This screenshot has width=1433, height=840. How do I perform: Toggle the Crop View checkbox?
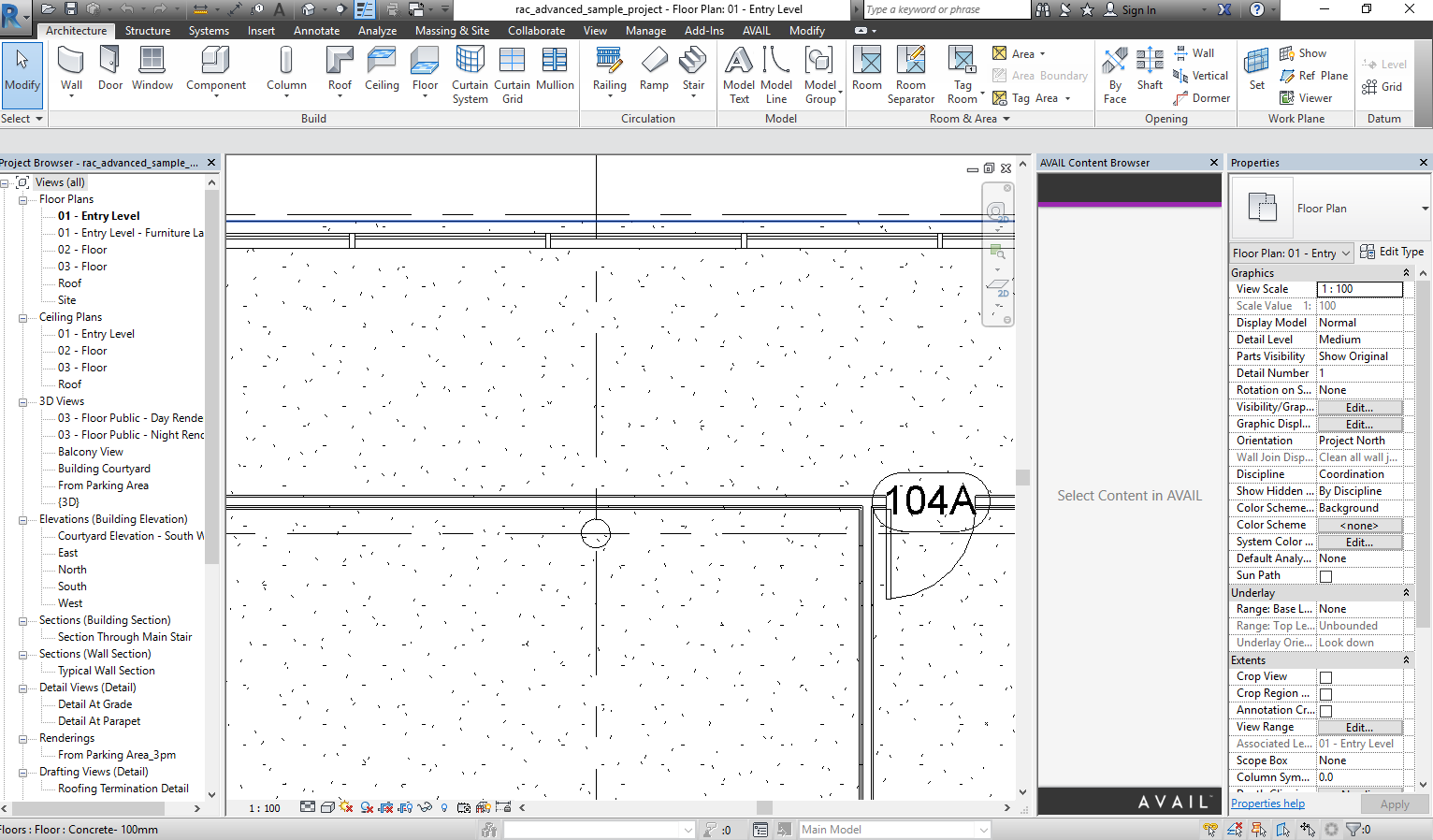click(1324, 676)
